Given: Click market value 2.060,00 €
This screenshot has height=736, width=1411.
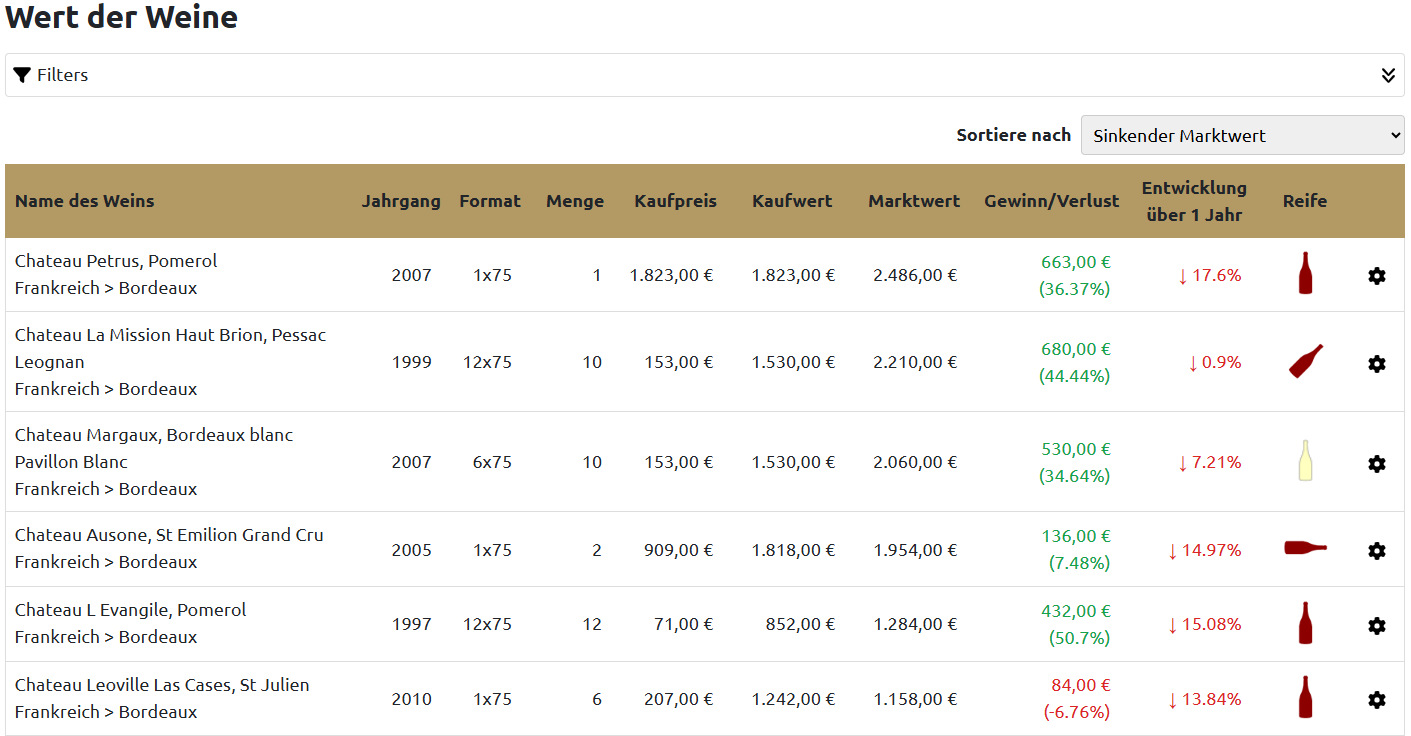Looking at the screenshot, I should coord(915,462).
